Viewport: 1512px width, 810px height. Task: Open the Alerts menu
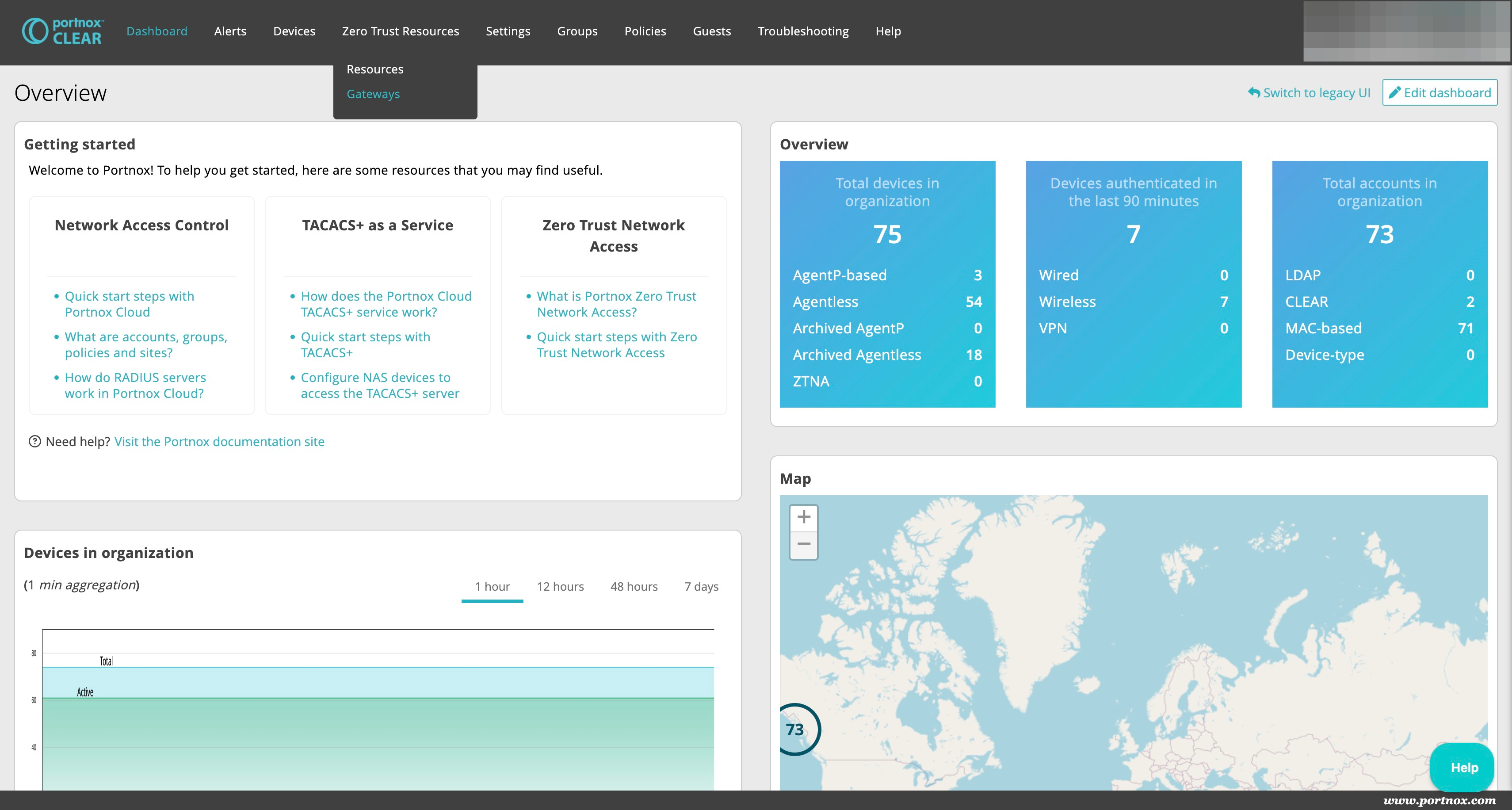(x=230, y=31)
